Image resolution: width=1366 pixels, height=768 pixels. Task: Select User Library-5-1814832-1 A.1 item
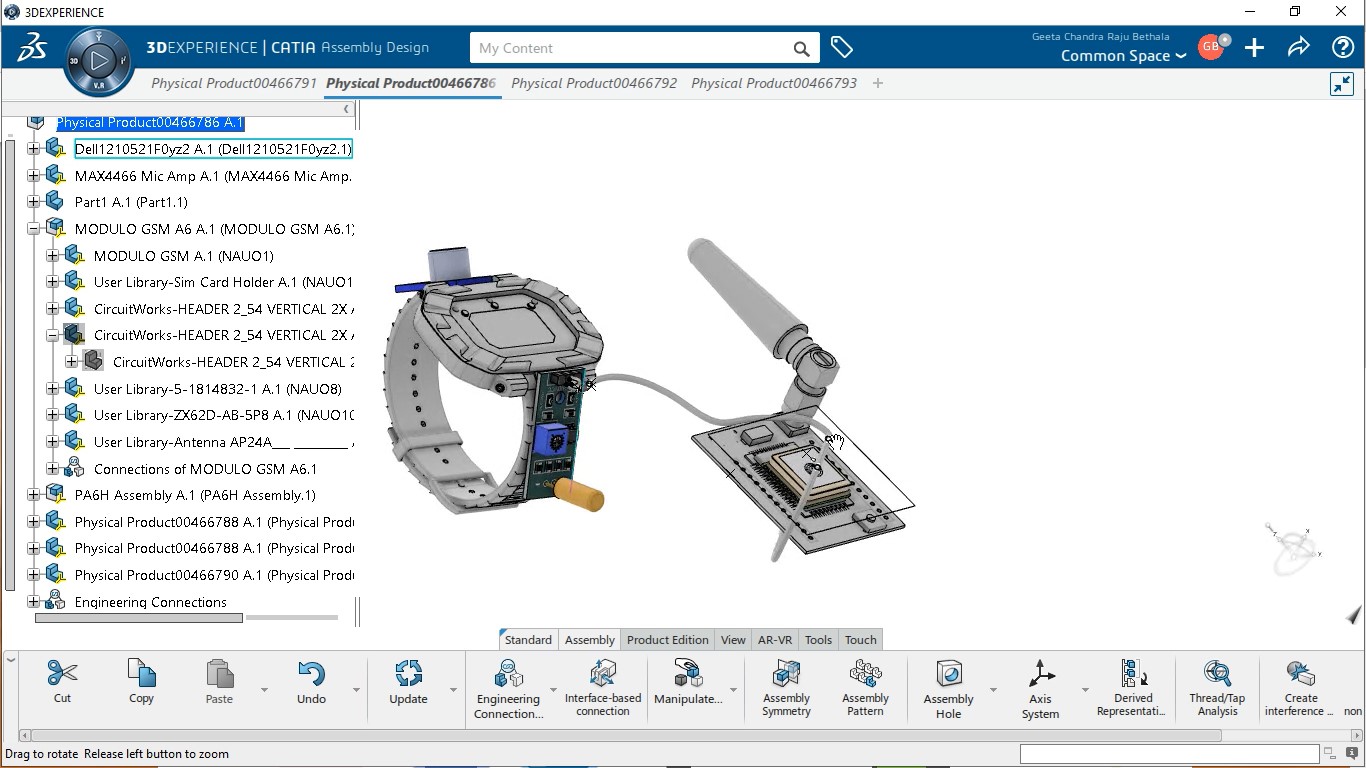pos(218,389)
